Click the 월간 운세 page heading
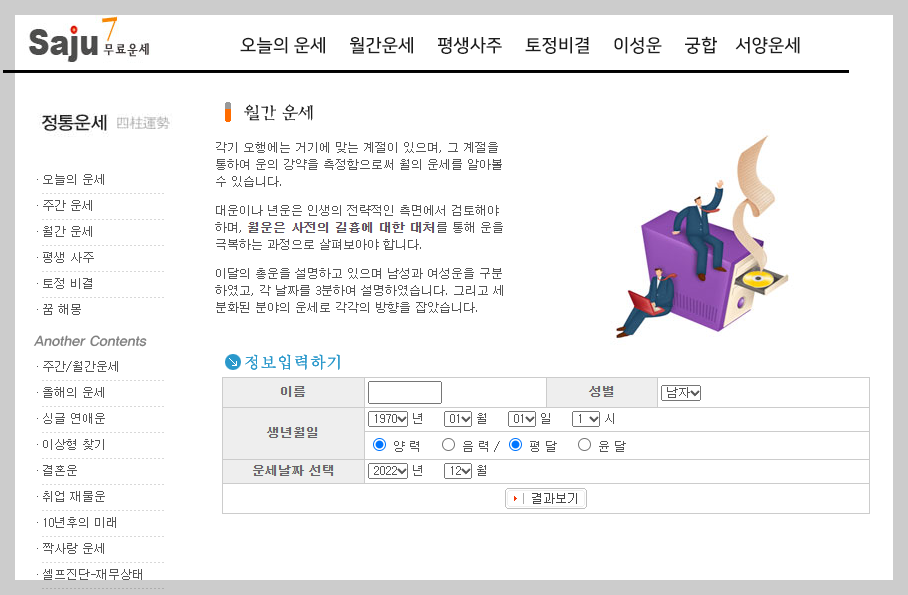 point(279,112)
